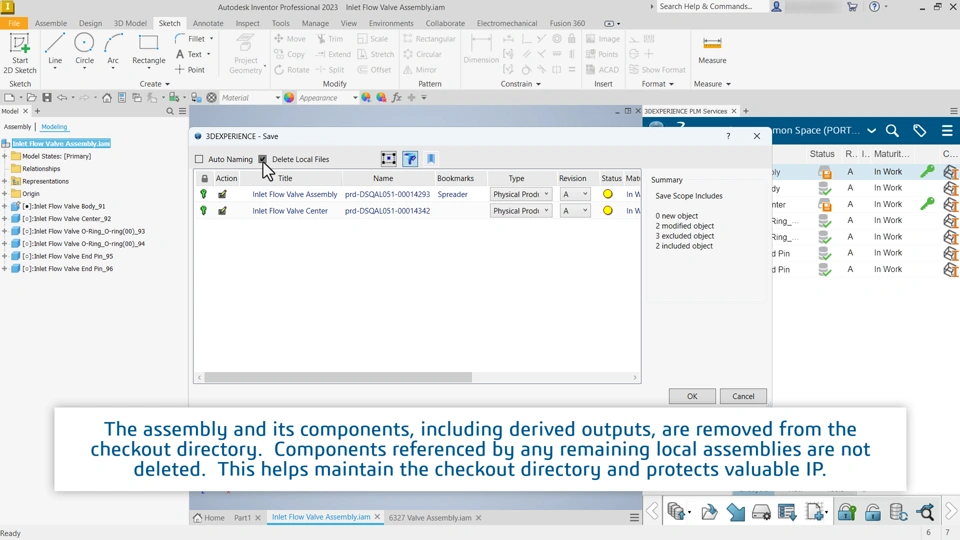Expand the Inlet Flow Valve Body_91 node
The height and width of the screenshot is (540, 960).
click(4, 206)
